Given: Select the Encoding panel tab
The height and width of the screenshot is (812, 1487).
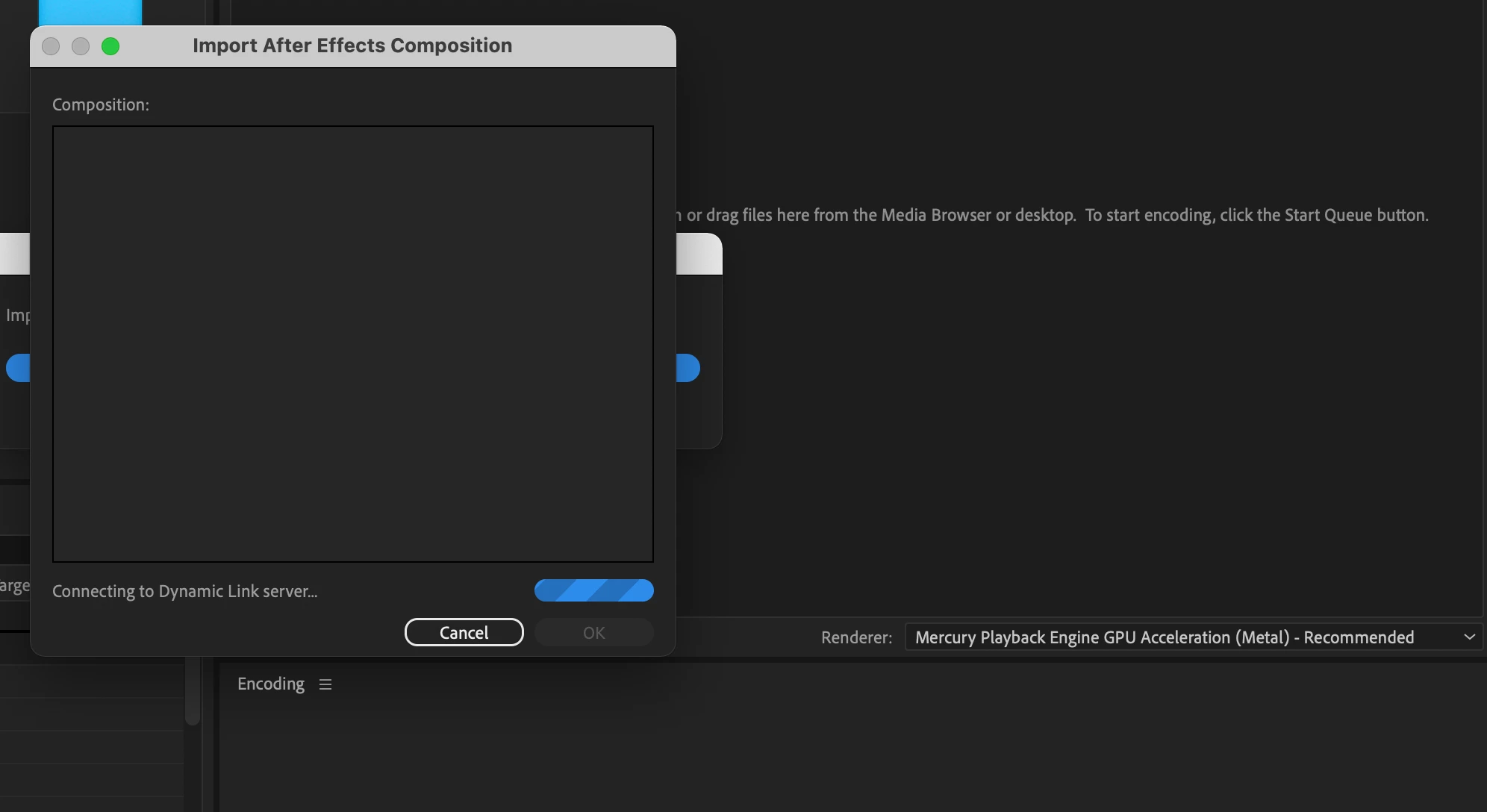Looking at the screenshot, I should pos(271,684).
